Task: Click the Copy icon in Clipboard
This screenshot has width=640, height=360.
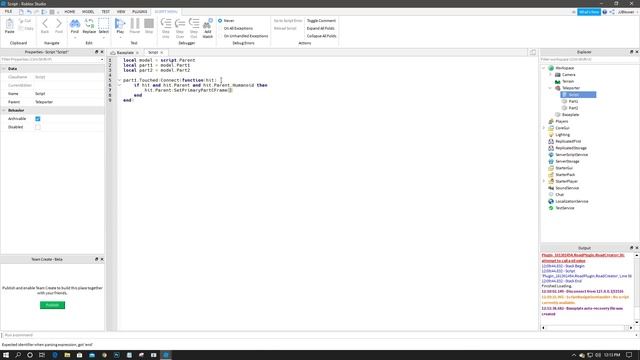Action: 21,28
